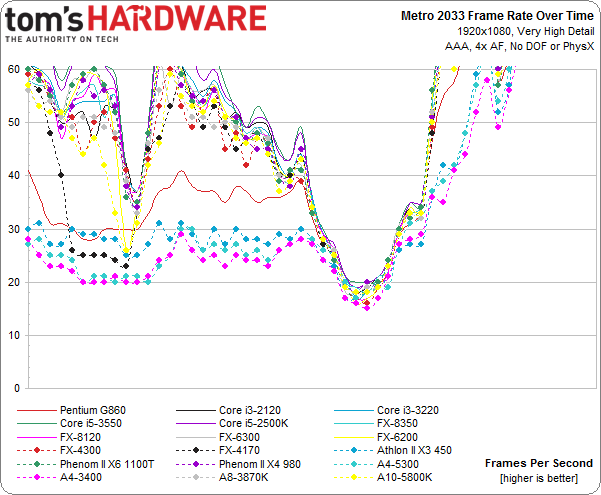Viewport: 601px width, 495px height.
Task: Click the gray diamond marker for A8-3870K
Action: 196,478
